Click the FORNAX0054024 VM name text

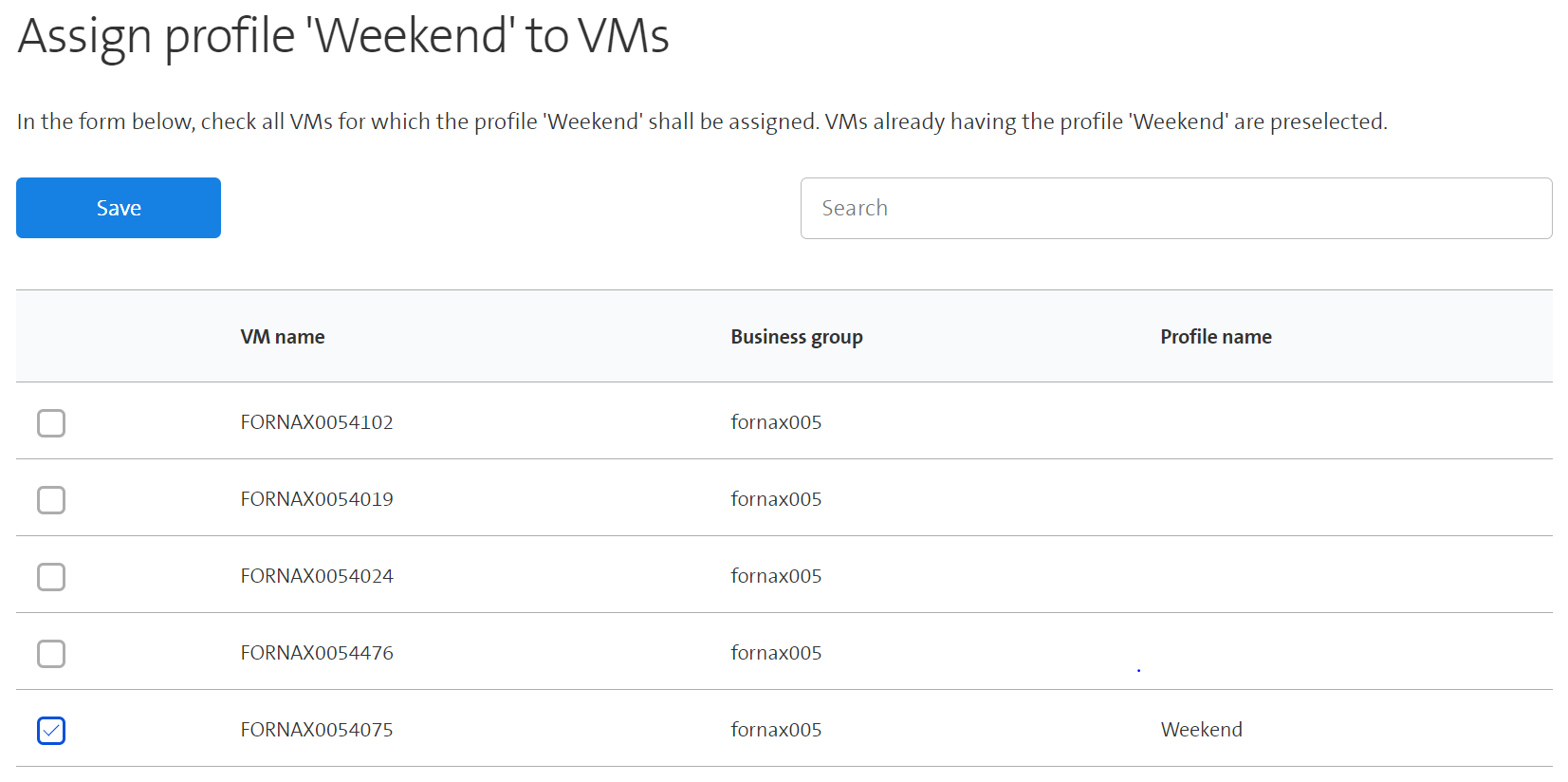tap(317, 576)
